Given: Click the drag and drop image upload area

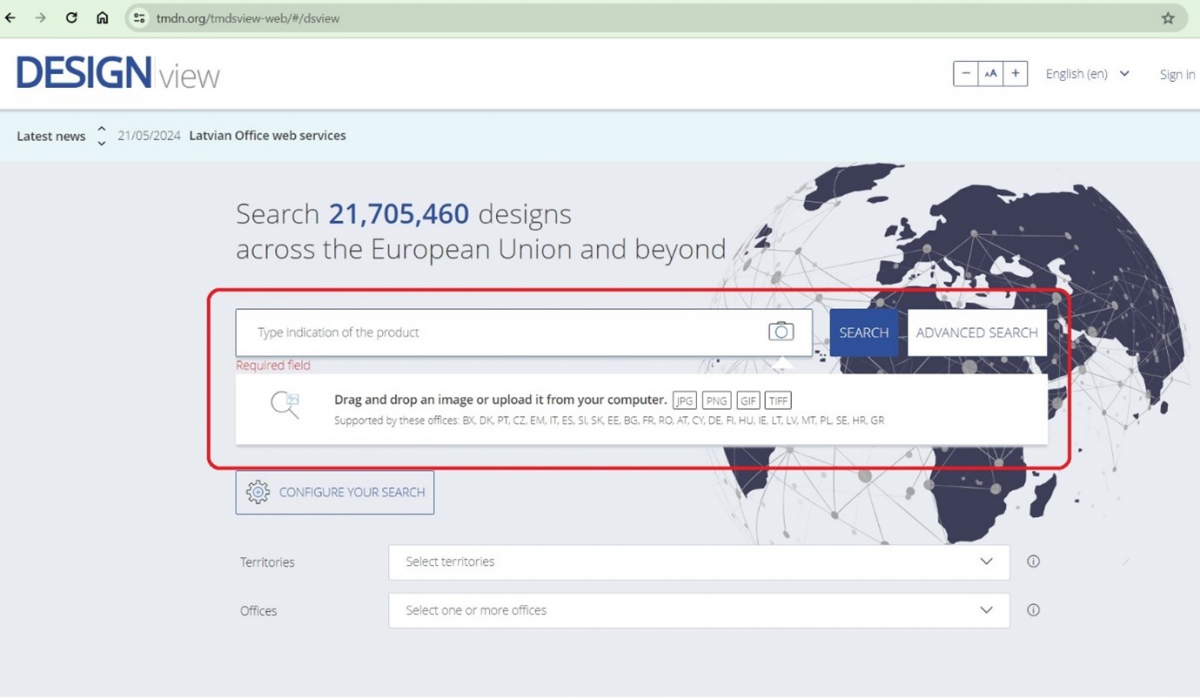Looking at the screenshot, I should tap(642, 409).
